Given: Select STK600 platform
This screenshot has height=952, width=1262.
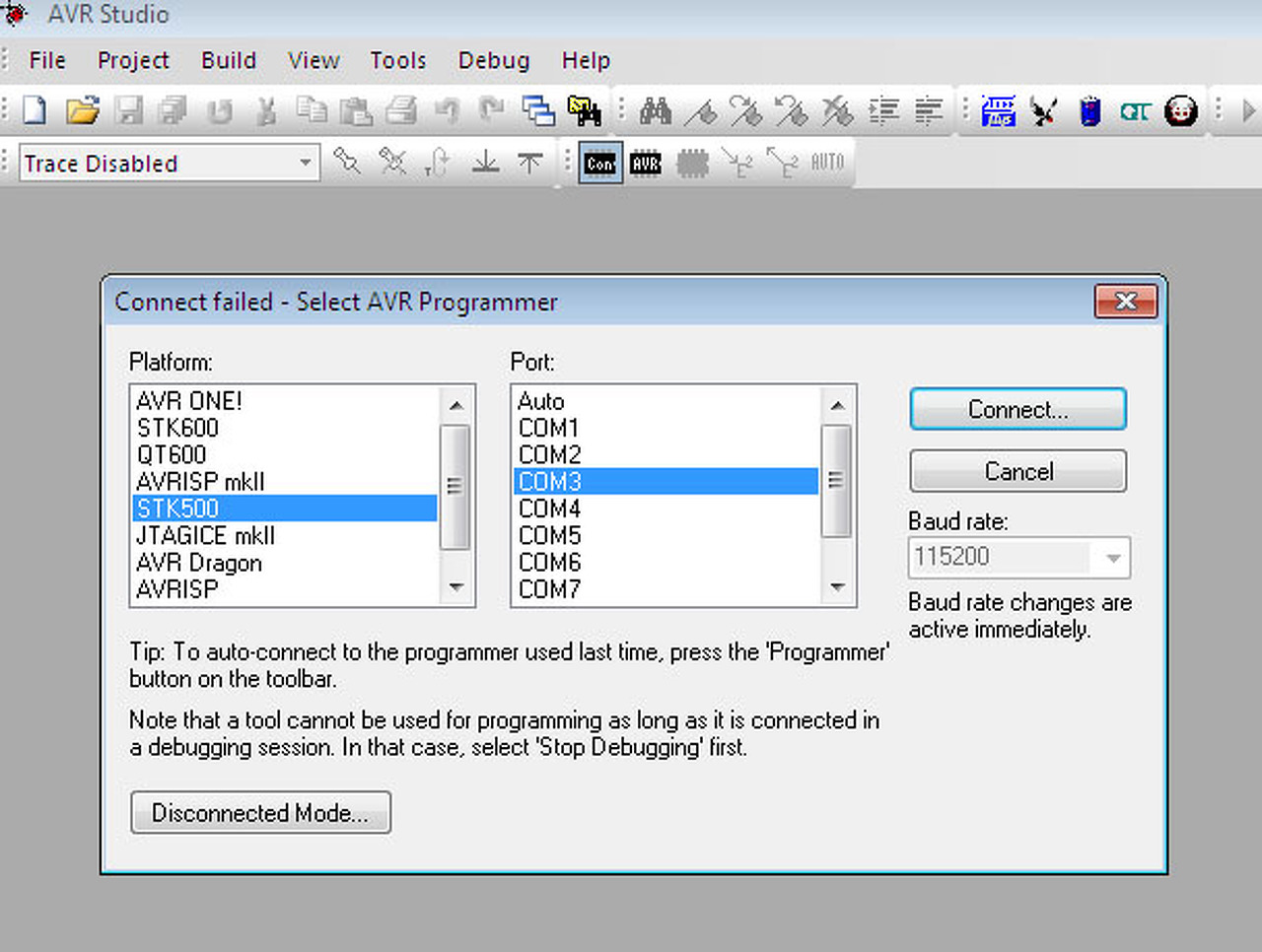Looking at the screenshot, I should [285, 428].
